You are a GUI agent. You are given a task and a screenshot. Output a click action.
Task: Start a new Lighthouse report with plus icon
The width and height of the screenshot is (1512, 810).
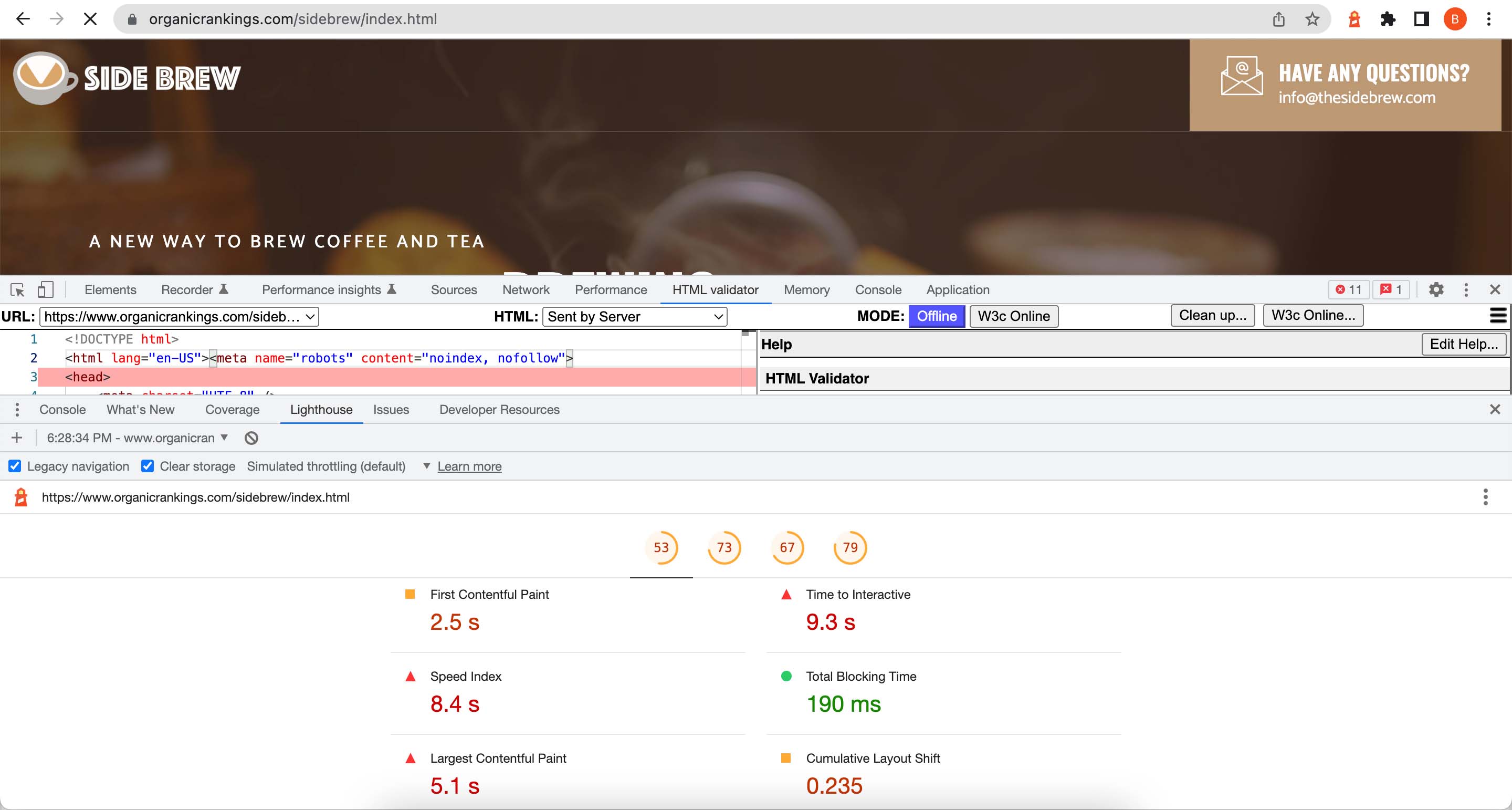16,437
